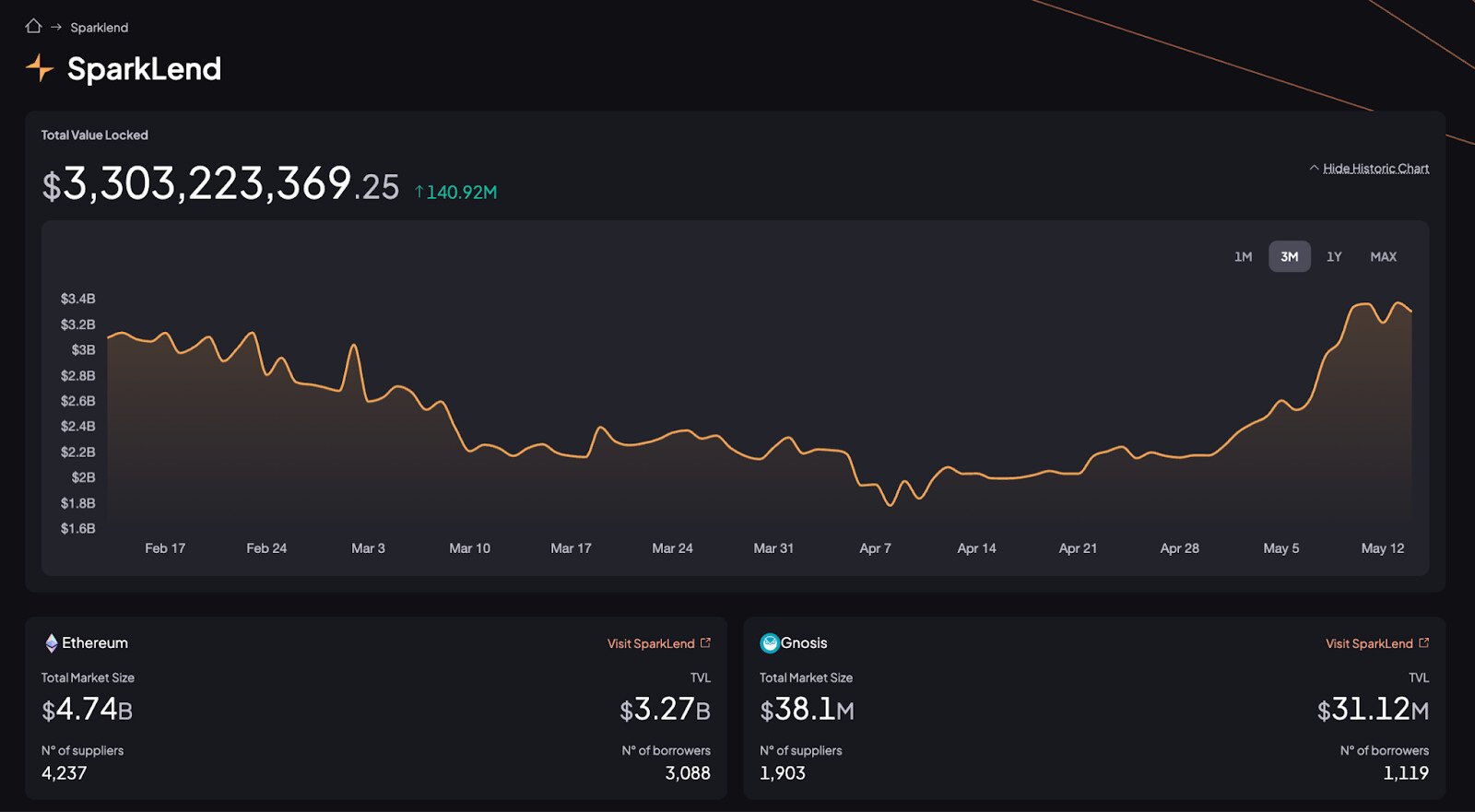This screenshot has width=1475, height=812.
Task: Click the breadcrumb arrow separator
Action: click(56, 27)
